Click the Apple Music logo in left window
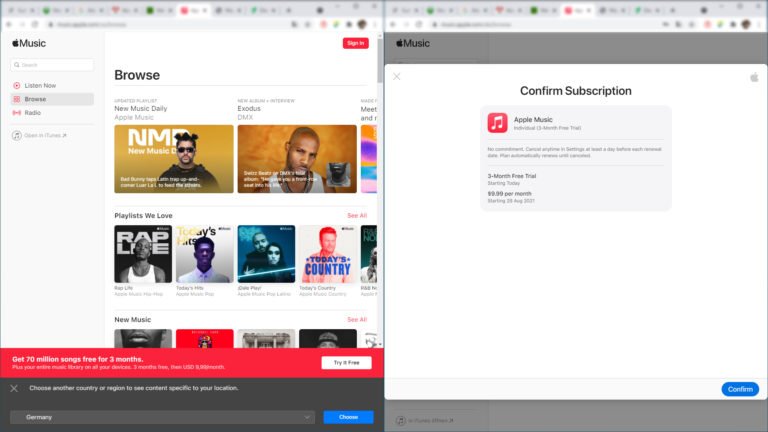768x432 pixels. (29, 43)
